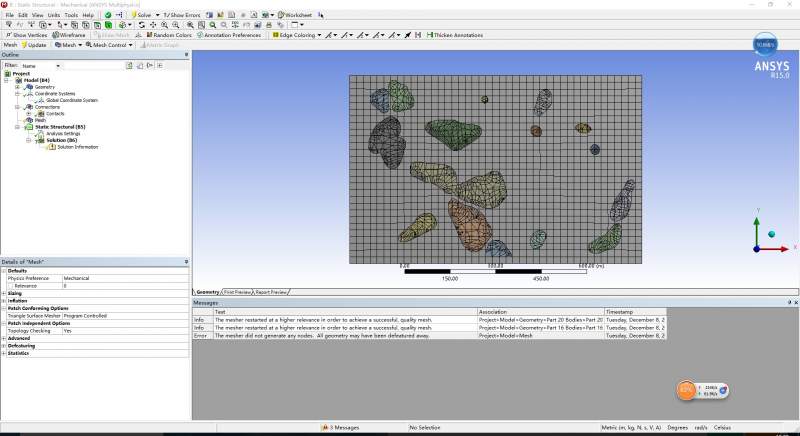The height and width of the screenshot is (436, 800).
Task: Open the Solve dropdown arrow
Action: tap(157, 15)
